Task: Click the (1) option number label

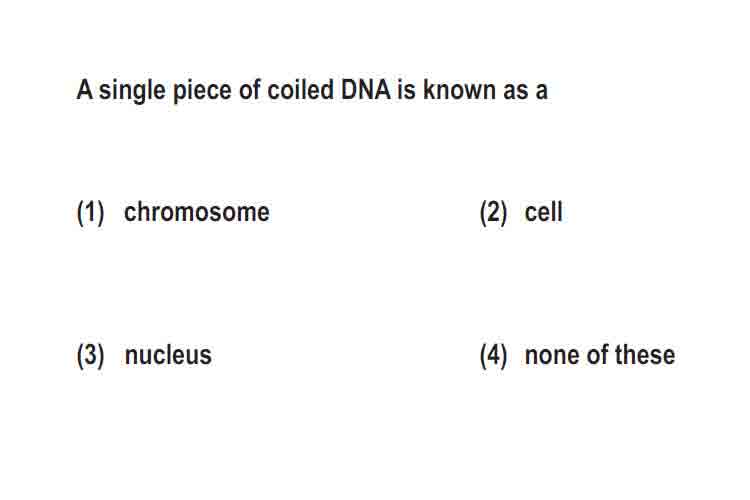Action: pos(90,212)
